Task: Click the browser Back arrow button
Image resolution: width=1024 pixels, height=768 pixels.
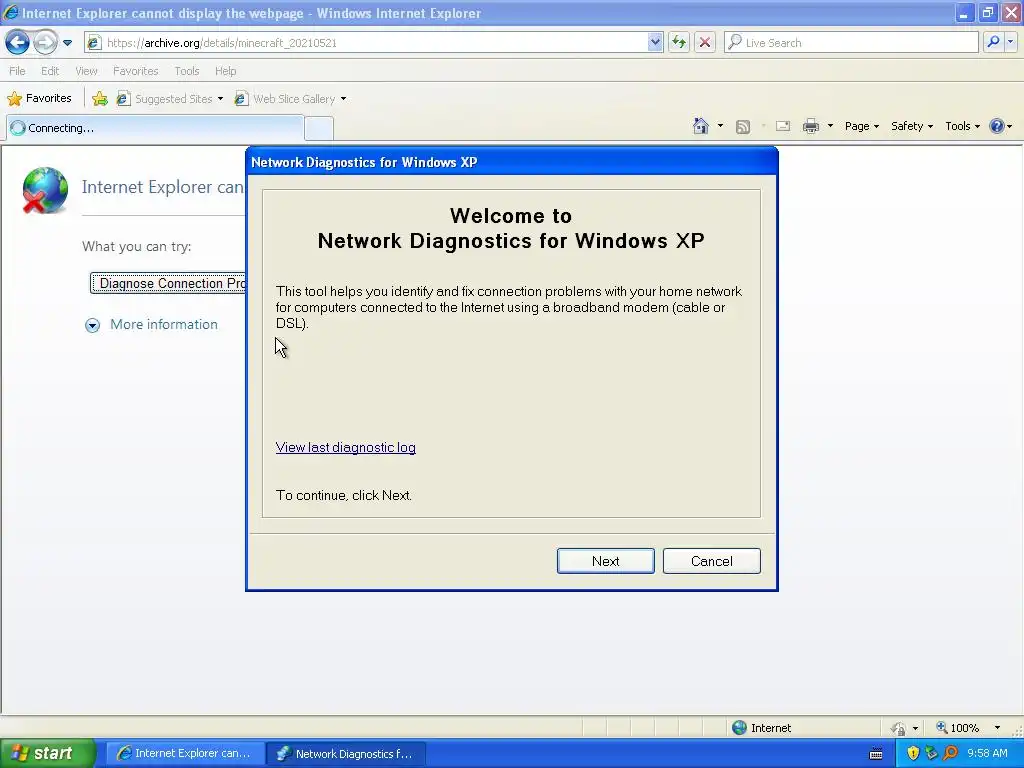Action: coord(18,43)
